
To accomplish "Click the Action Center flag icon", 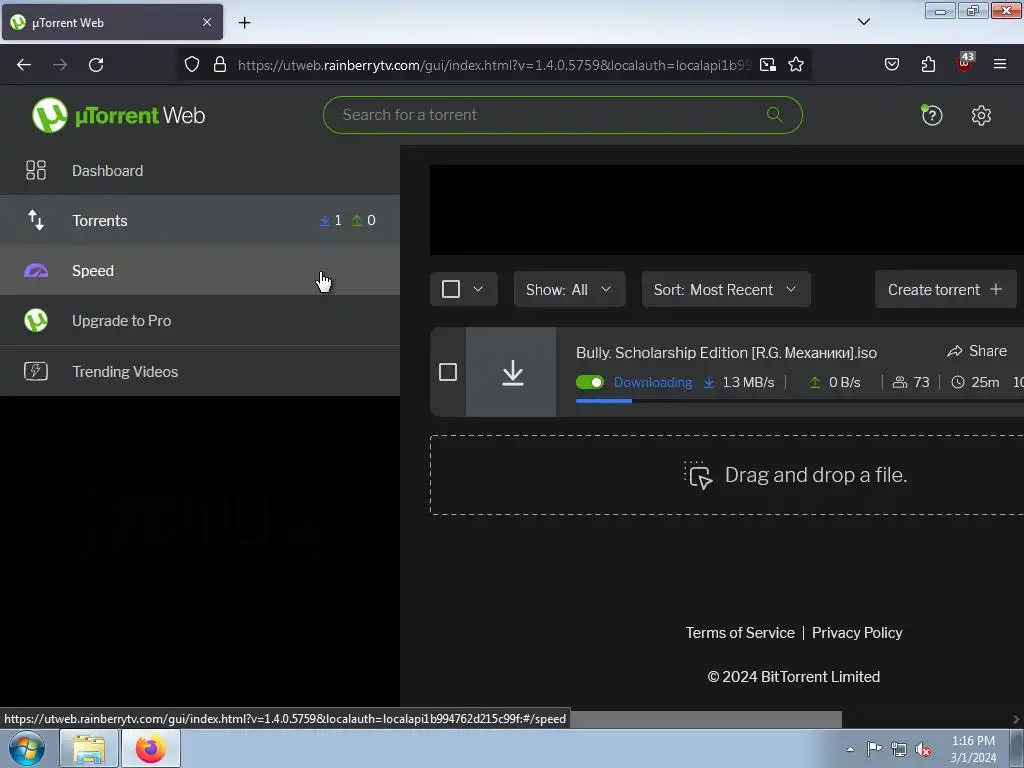I will [874, 749].
